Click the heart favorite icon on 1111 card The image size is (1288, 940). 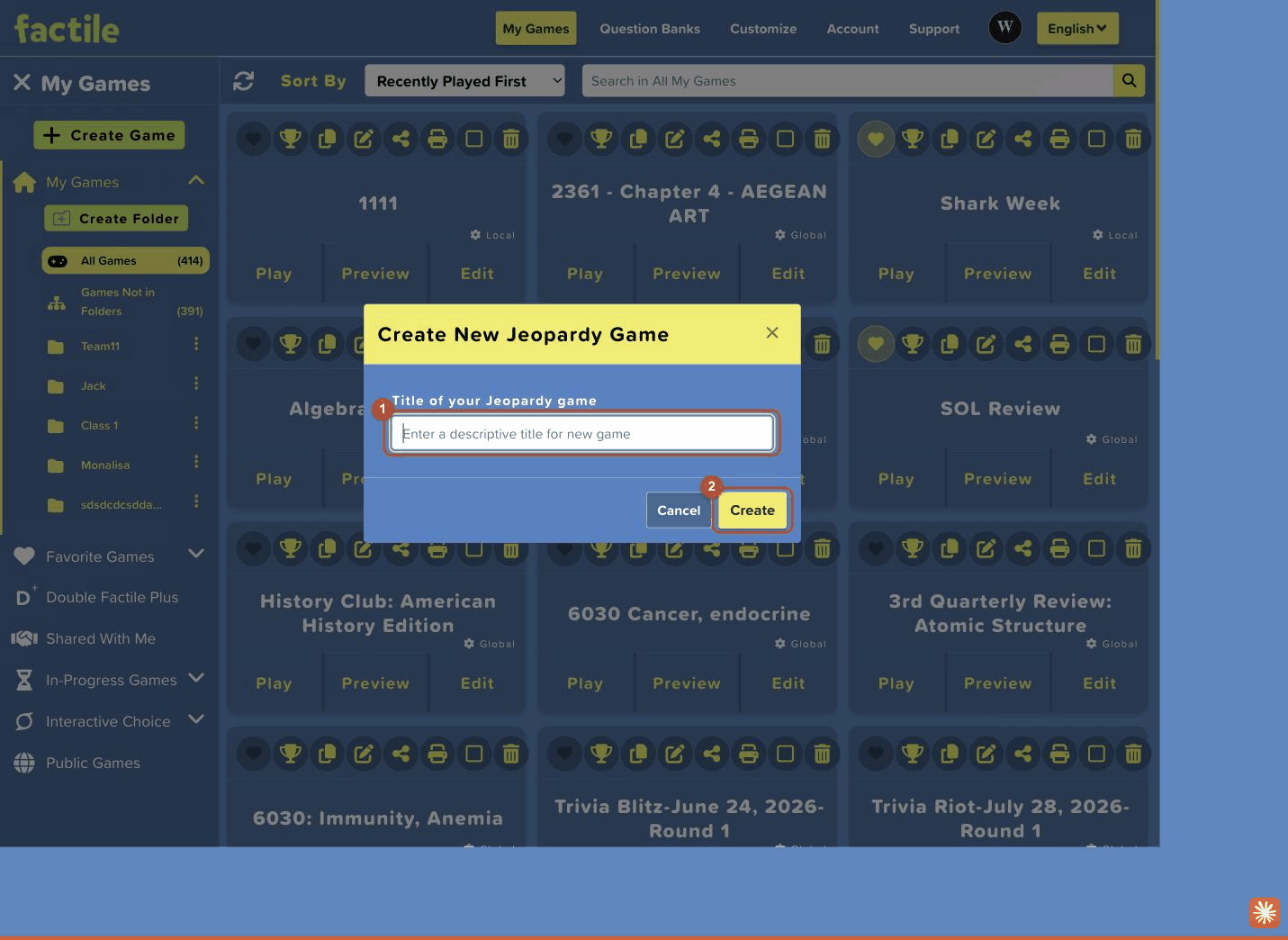pyautogui.click(x=254, y=139)
